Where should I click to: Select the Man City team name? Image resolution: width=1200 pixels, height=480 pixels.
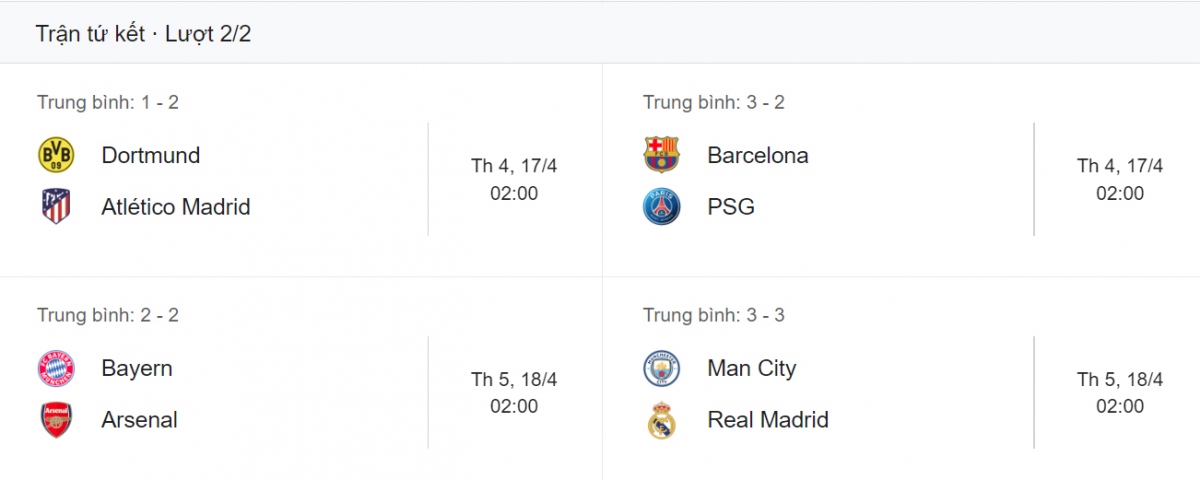(x=751, y=368)
